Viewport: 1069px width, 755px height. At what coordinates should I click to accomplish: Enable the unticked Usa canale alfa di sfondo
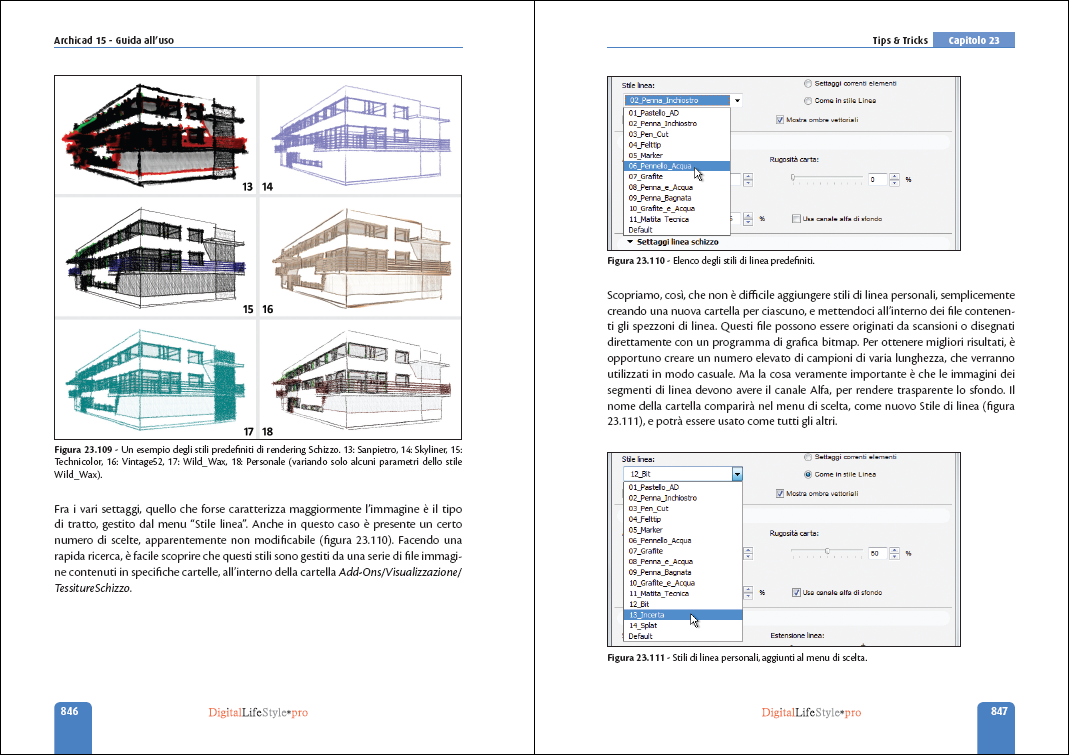796,218
